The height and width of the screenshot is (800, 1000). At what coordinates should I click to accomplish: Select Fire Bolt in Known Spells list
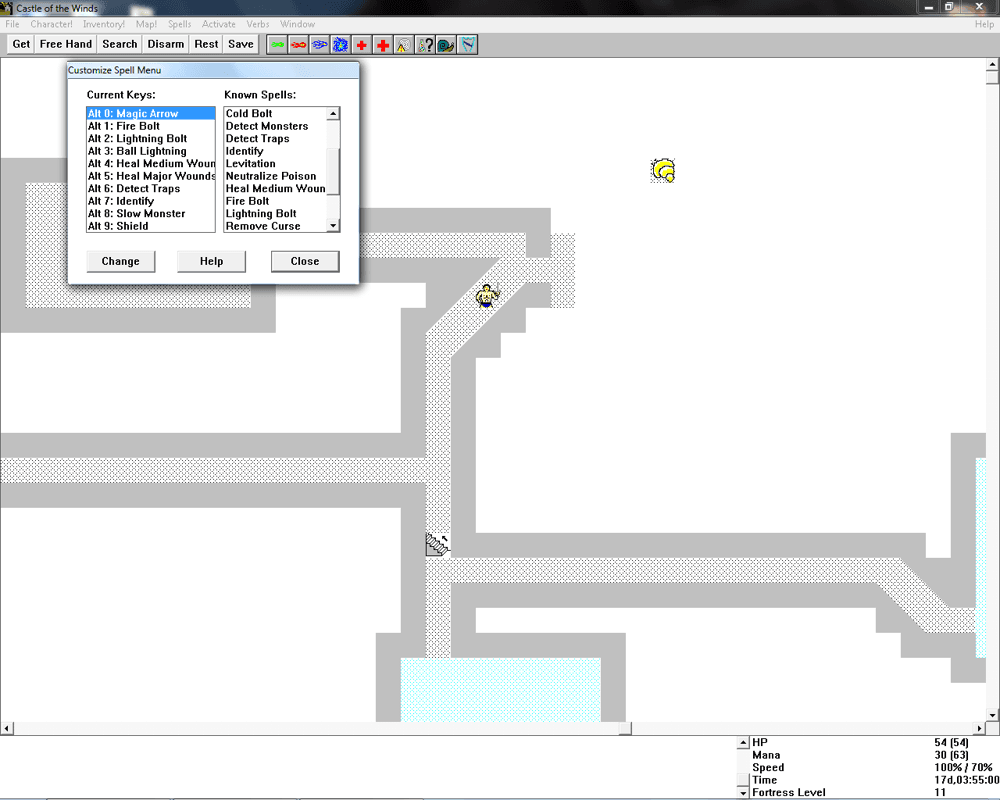pos(276,201)
